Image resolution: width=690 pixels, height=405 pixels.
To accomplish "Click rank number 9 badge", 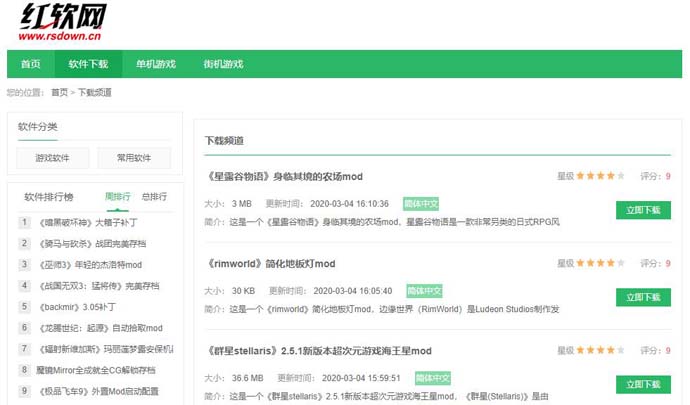I will (24, 390).
